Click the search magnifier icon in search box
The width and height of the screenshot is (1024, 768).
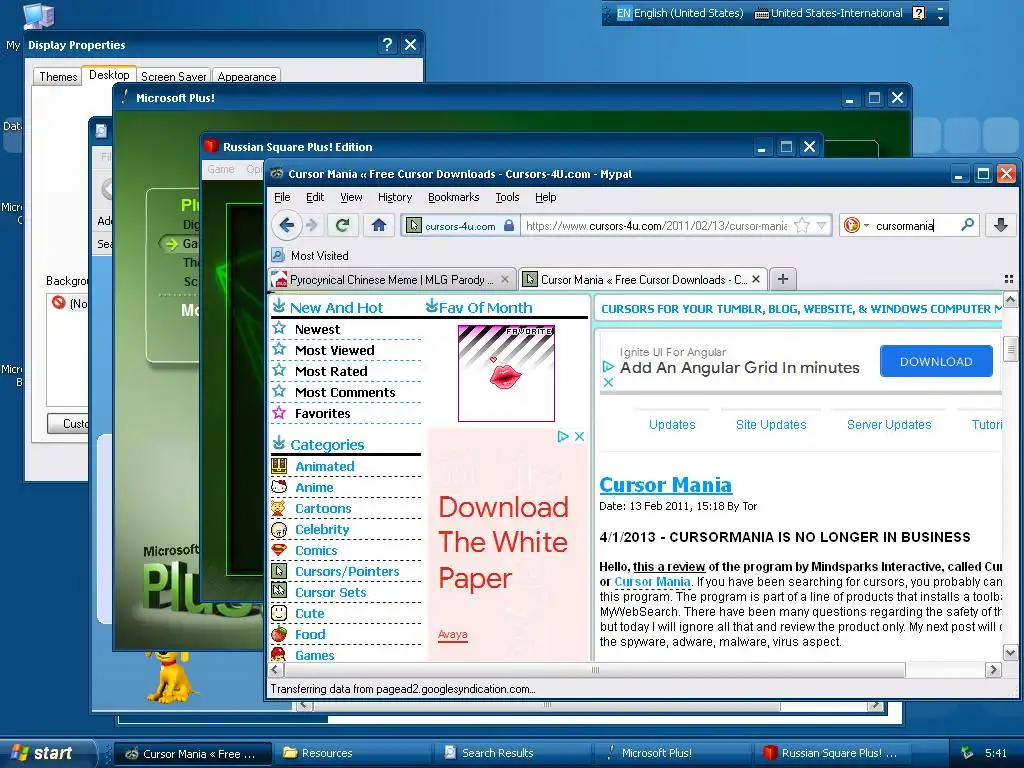967,225
